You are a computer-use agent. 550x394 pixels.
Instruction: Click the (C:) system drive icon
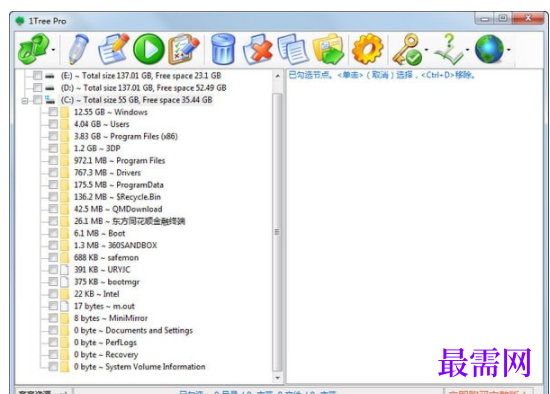click(x=50, y=100)
